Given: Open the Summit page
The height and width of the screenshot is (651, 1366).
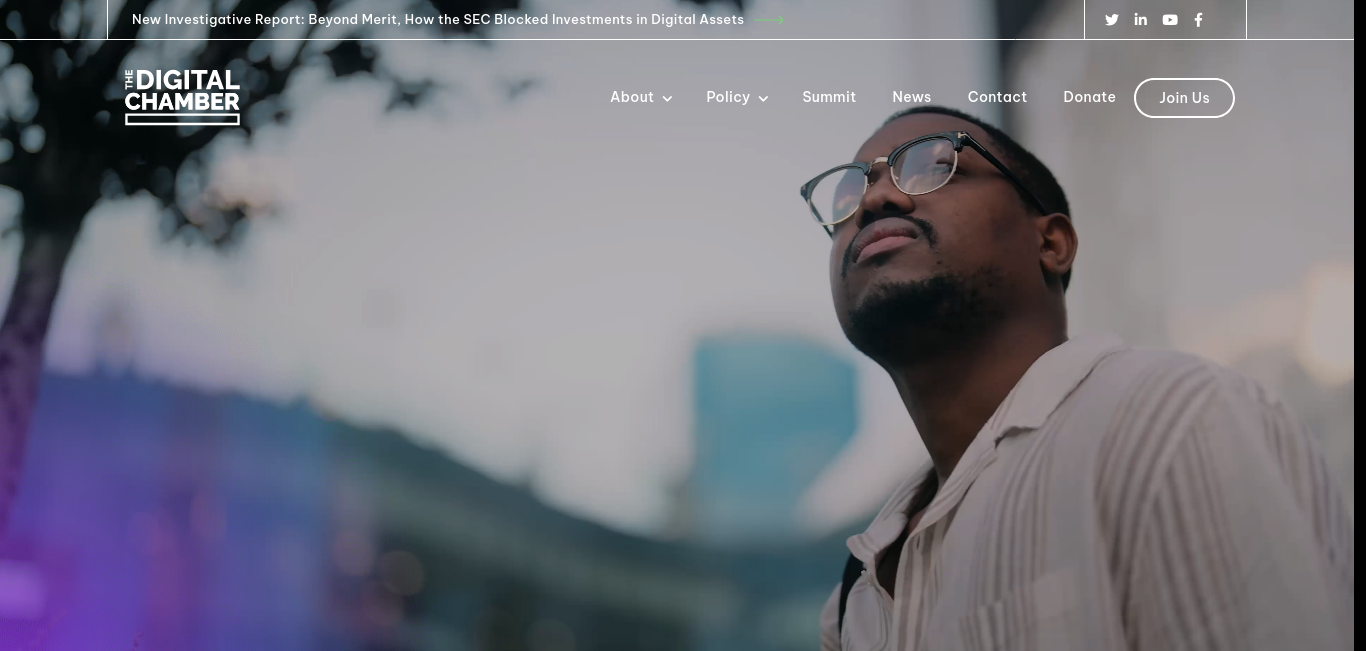Looking at the screenshot, I should click(829, 97).
